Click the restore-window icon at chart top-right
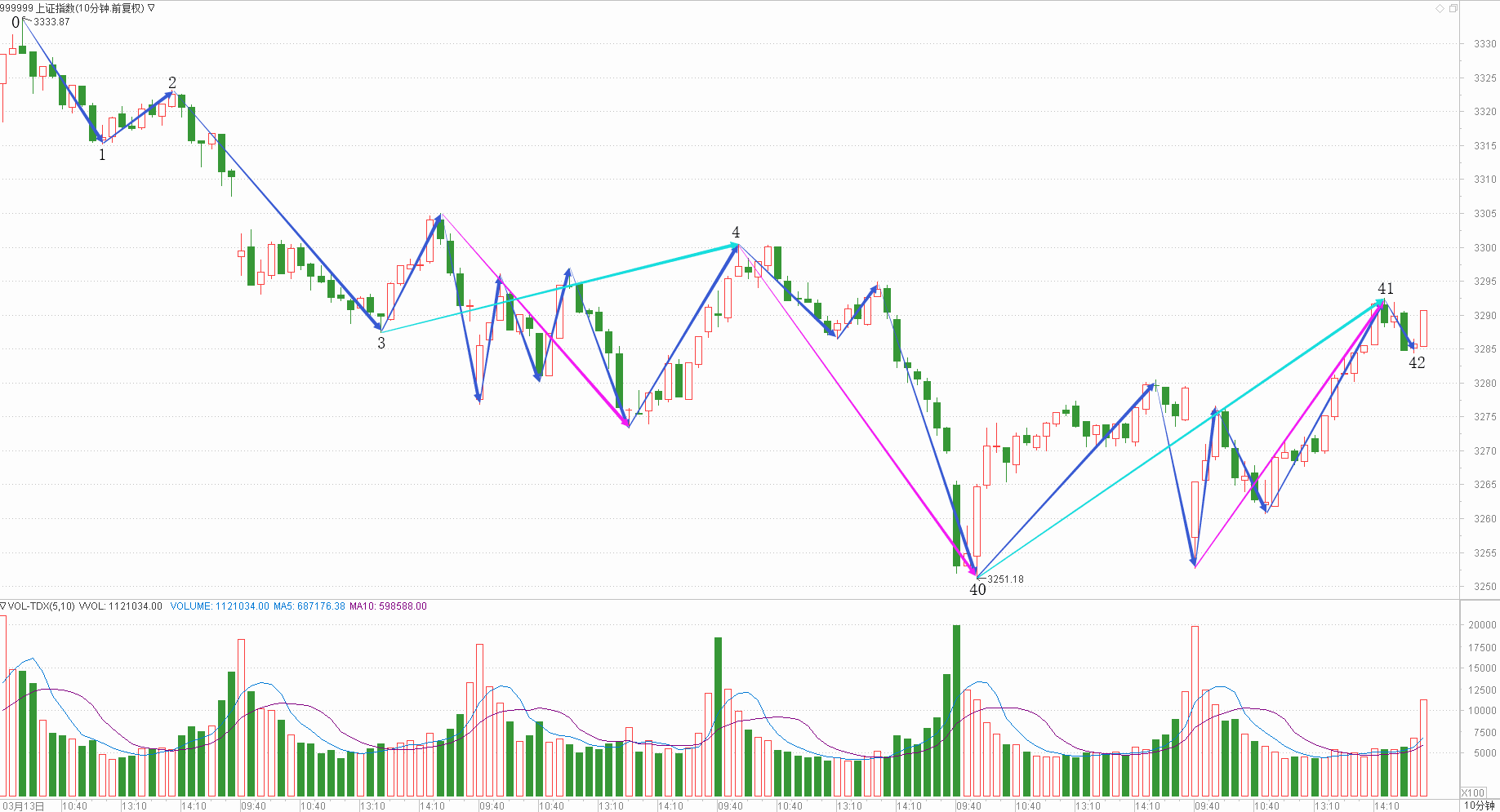 1453,9
